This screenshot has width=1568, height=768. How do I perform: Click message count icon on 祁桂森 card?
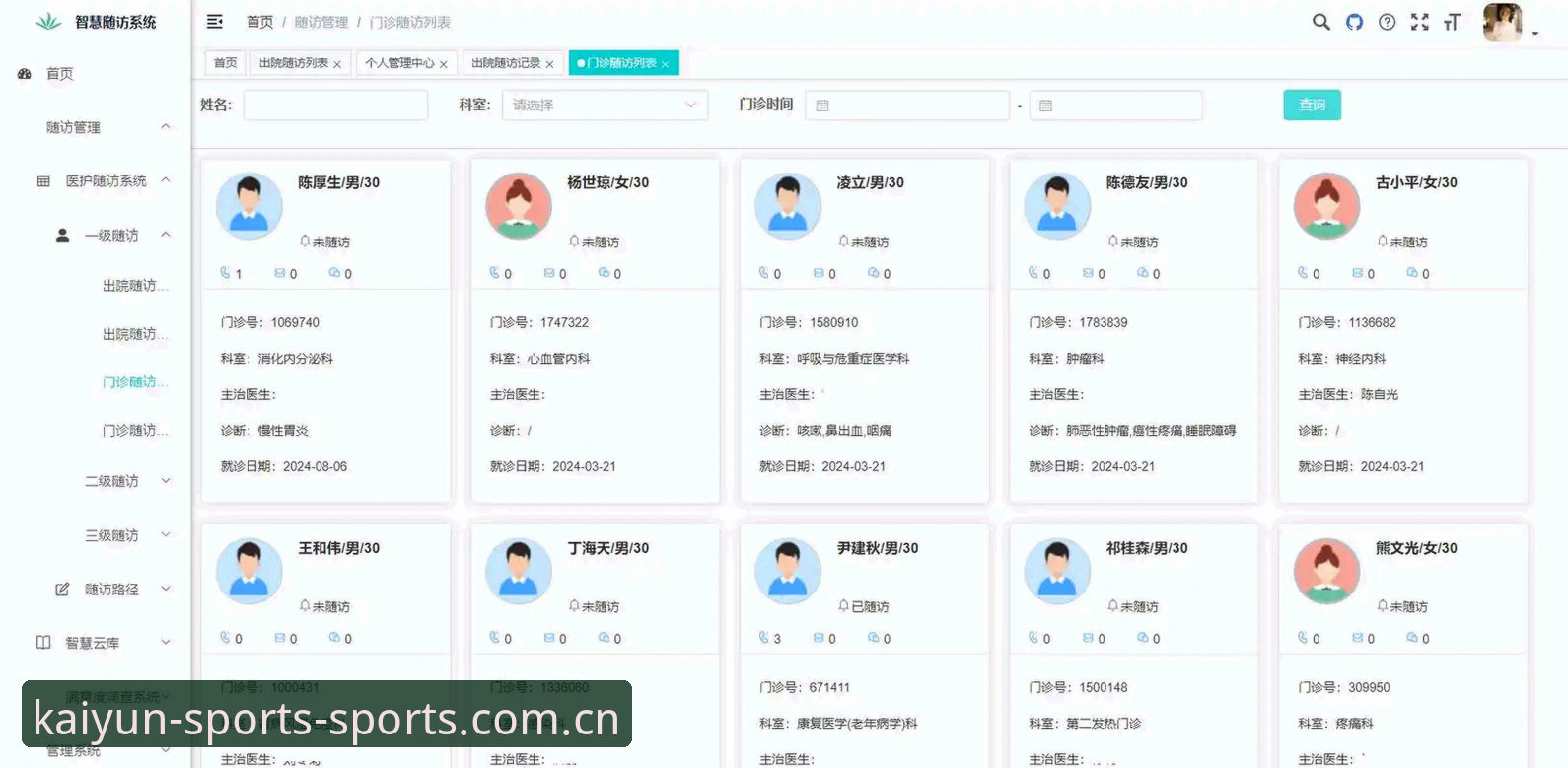pos(1088,638)
